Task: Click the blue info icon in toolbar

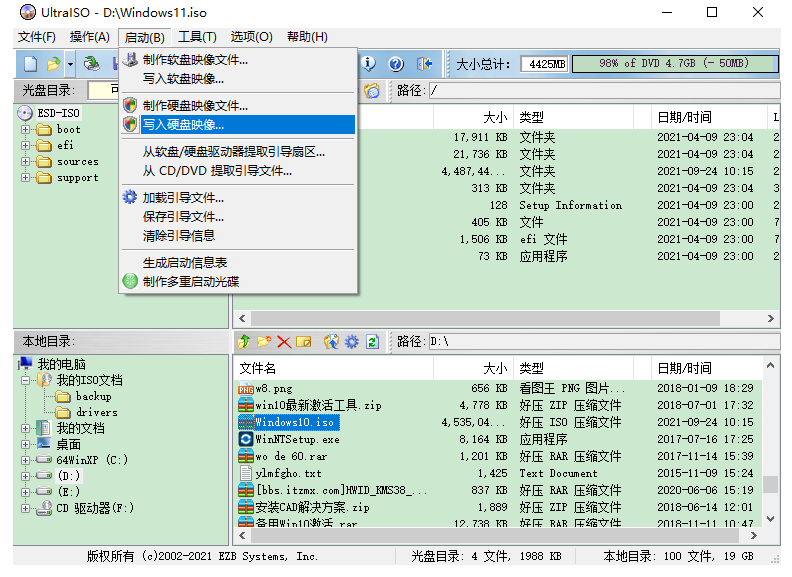Action: (x=369, y=64)
